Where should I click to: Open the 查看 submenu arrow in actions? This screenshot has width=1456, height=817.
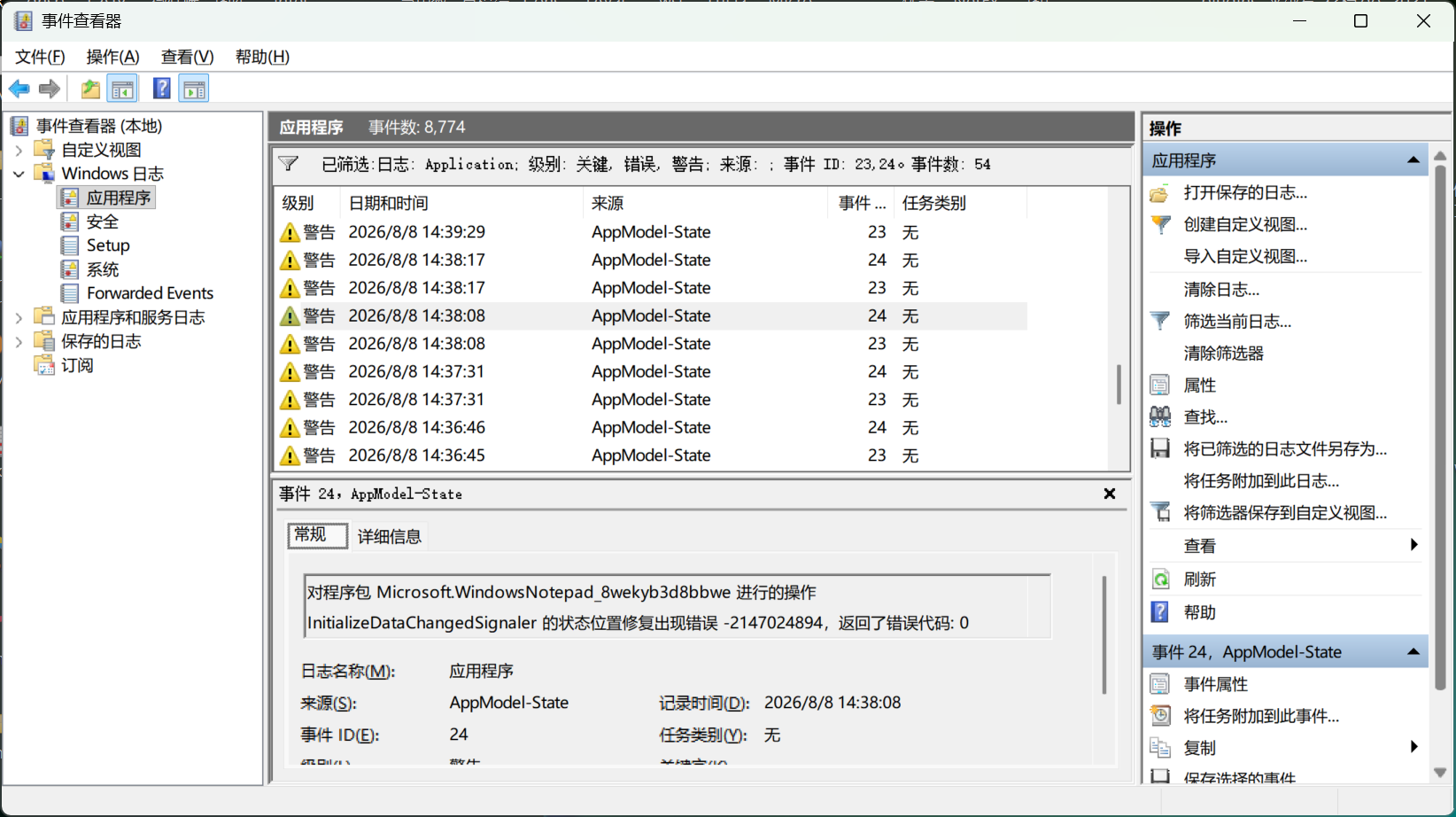coord(1413,545)
